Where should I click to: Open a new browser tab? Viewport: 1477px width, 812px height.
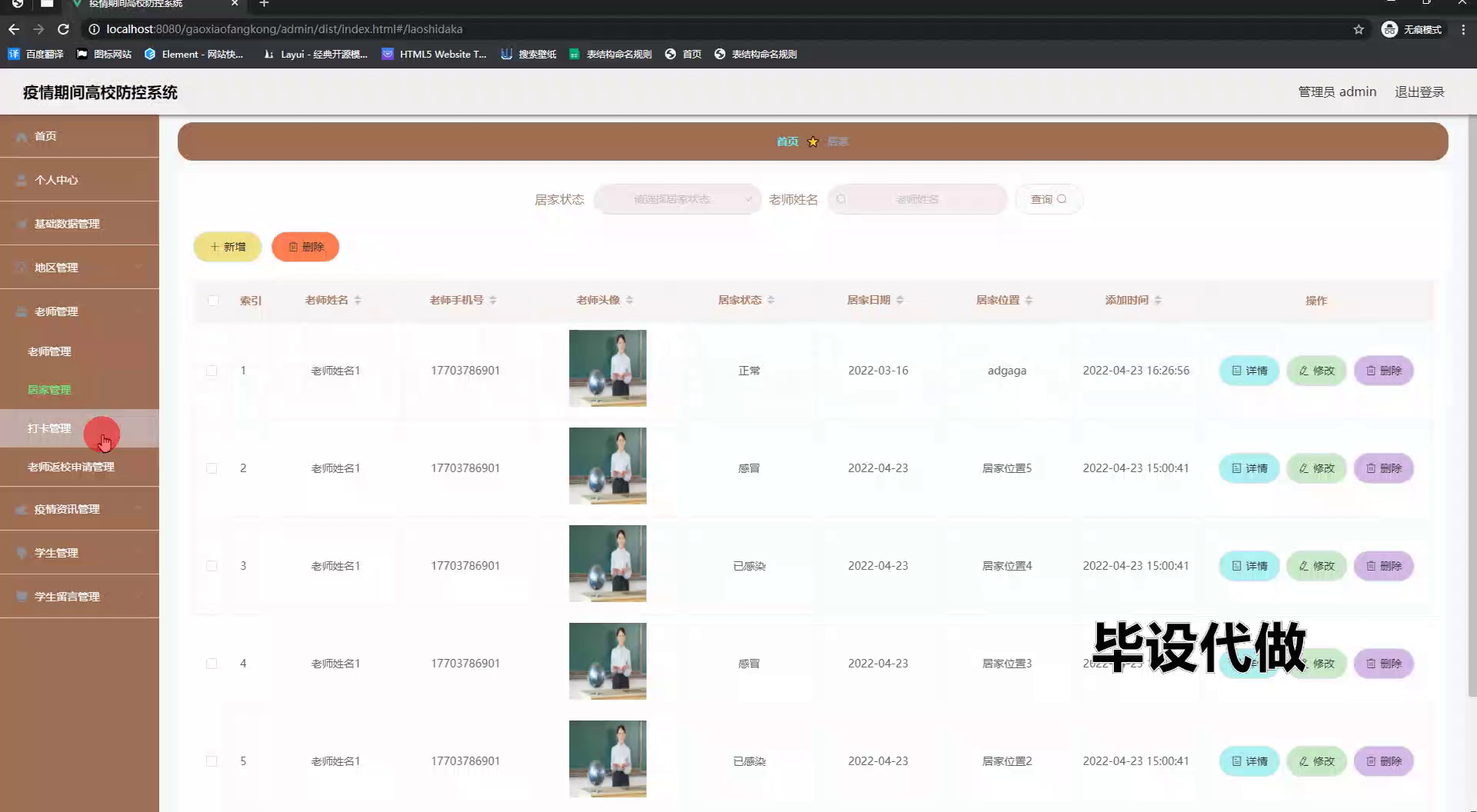pos(264,4)
